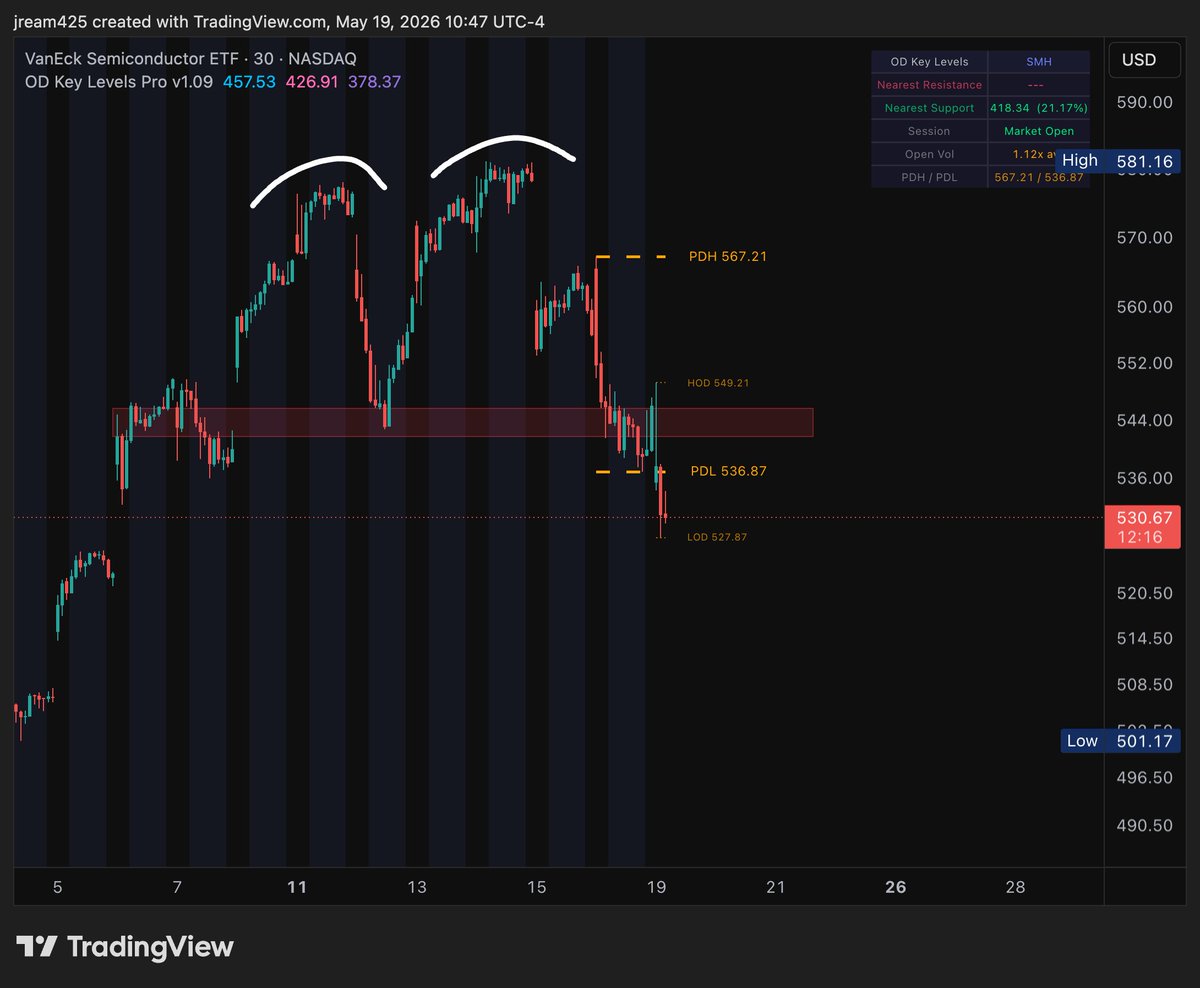Click date 19 on the time axis
Image resolution: width=1200 pixels, height=988 pixels.
pyautogui.click(x=657, y=887)
